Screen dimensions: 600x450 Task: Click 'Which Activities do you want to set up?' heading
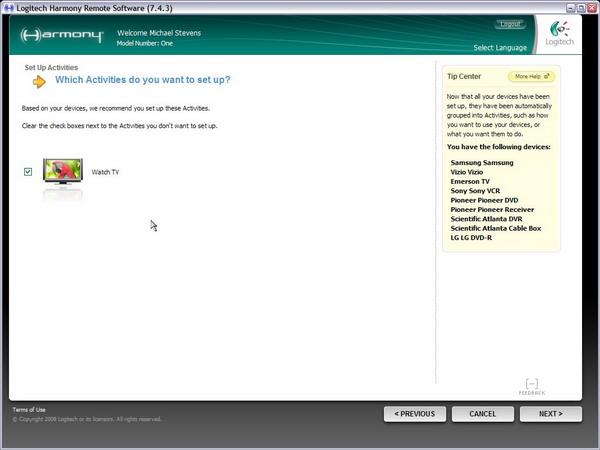(x=143, y=80)
